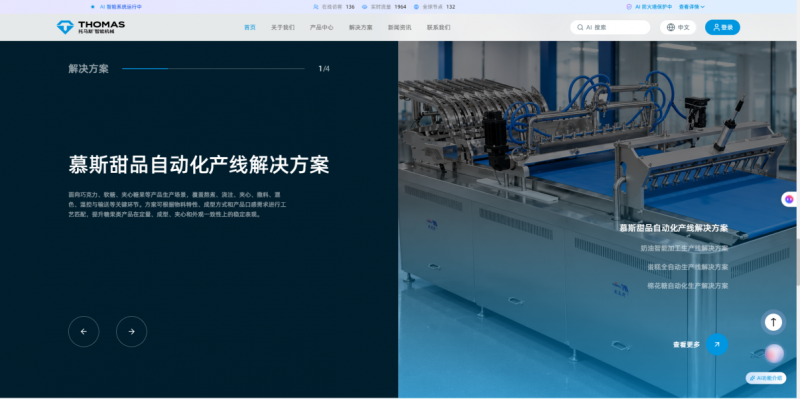The image size is (800, 399).
Task: Click the back-to-top arrow button
Action: coord(773,322)
